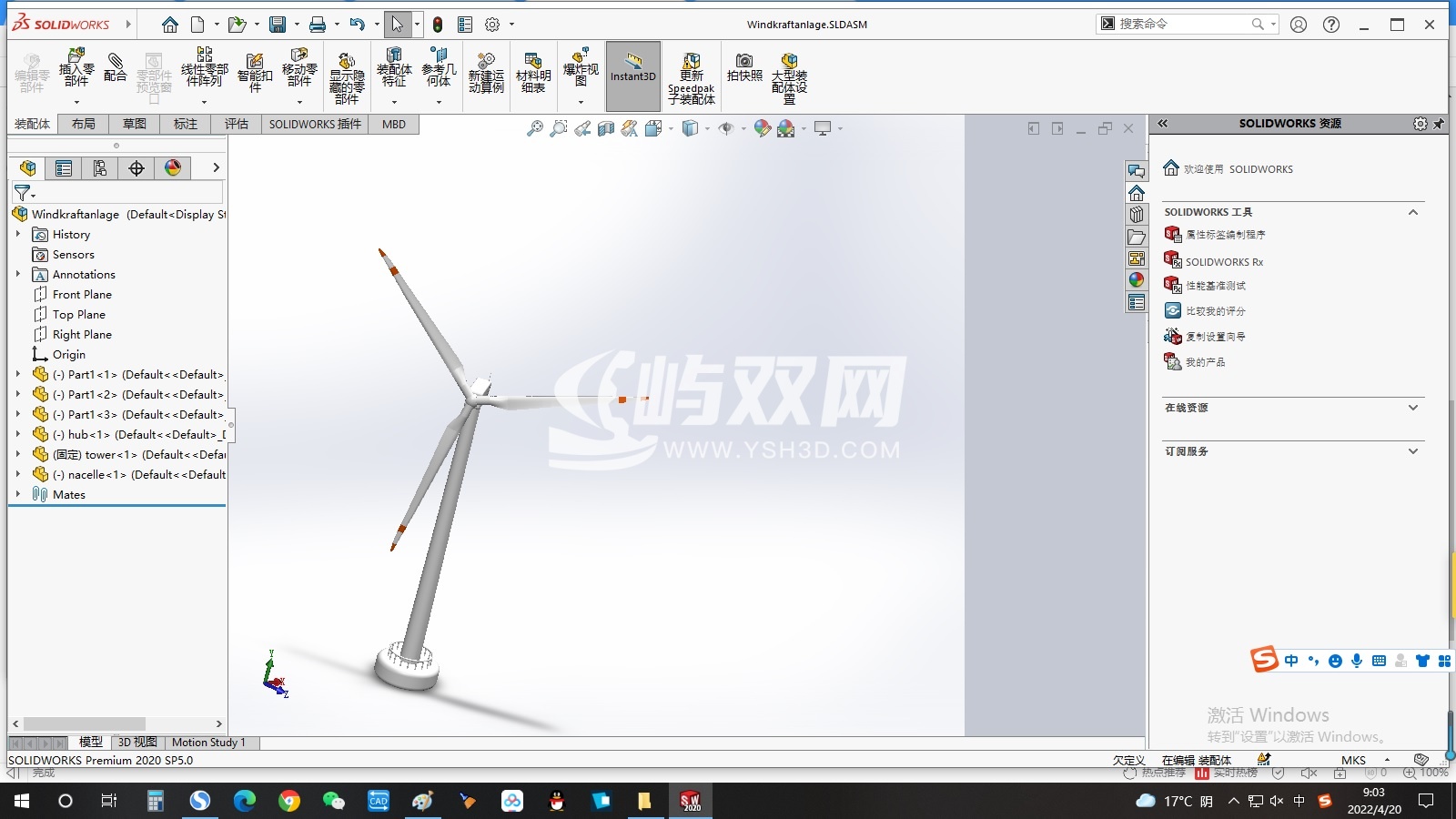Screen dimensions: 1456x819
Task: Click the 智能扣件 (Smart Fasteners) tool
Action: 255,73
